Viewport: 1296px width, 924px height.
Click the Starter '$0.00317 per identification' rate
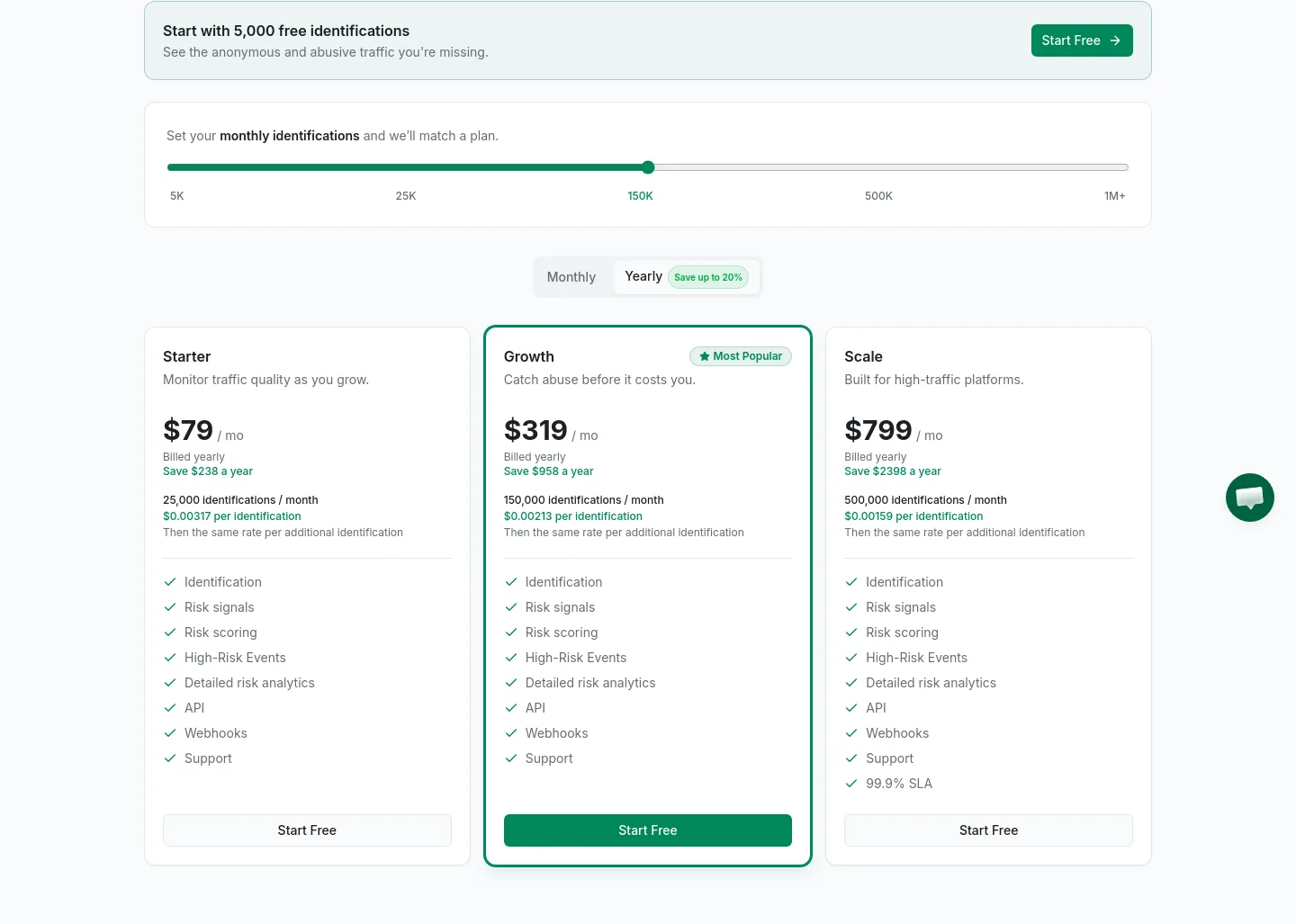[232, 516]
